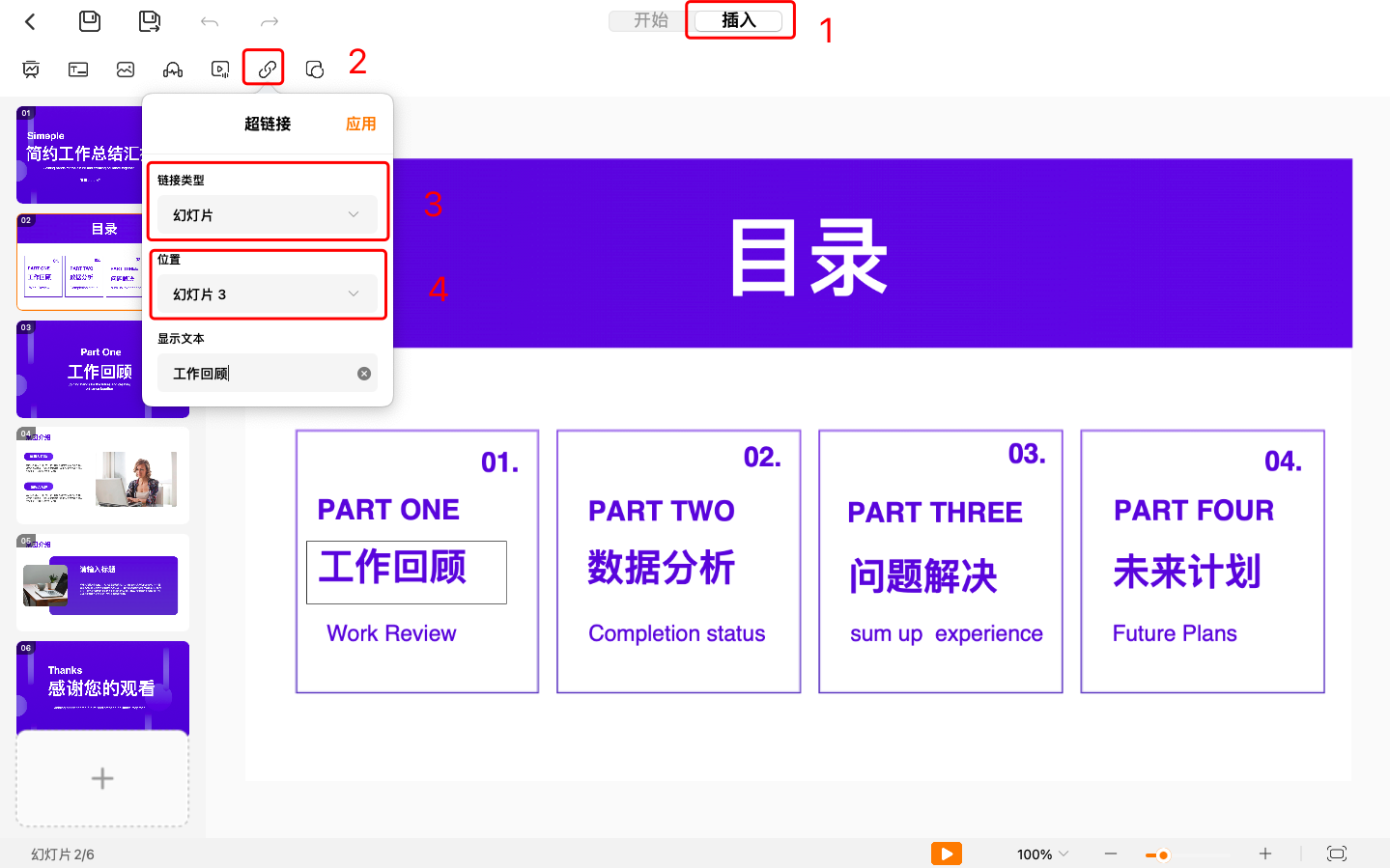
Task: Click the back arrow button
Action: pos(29,20)
